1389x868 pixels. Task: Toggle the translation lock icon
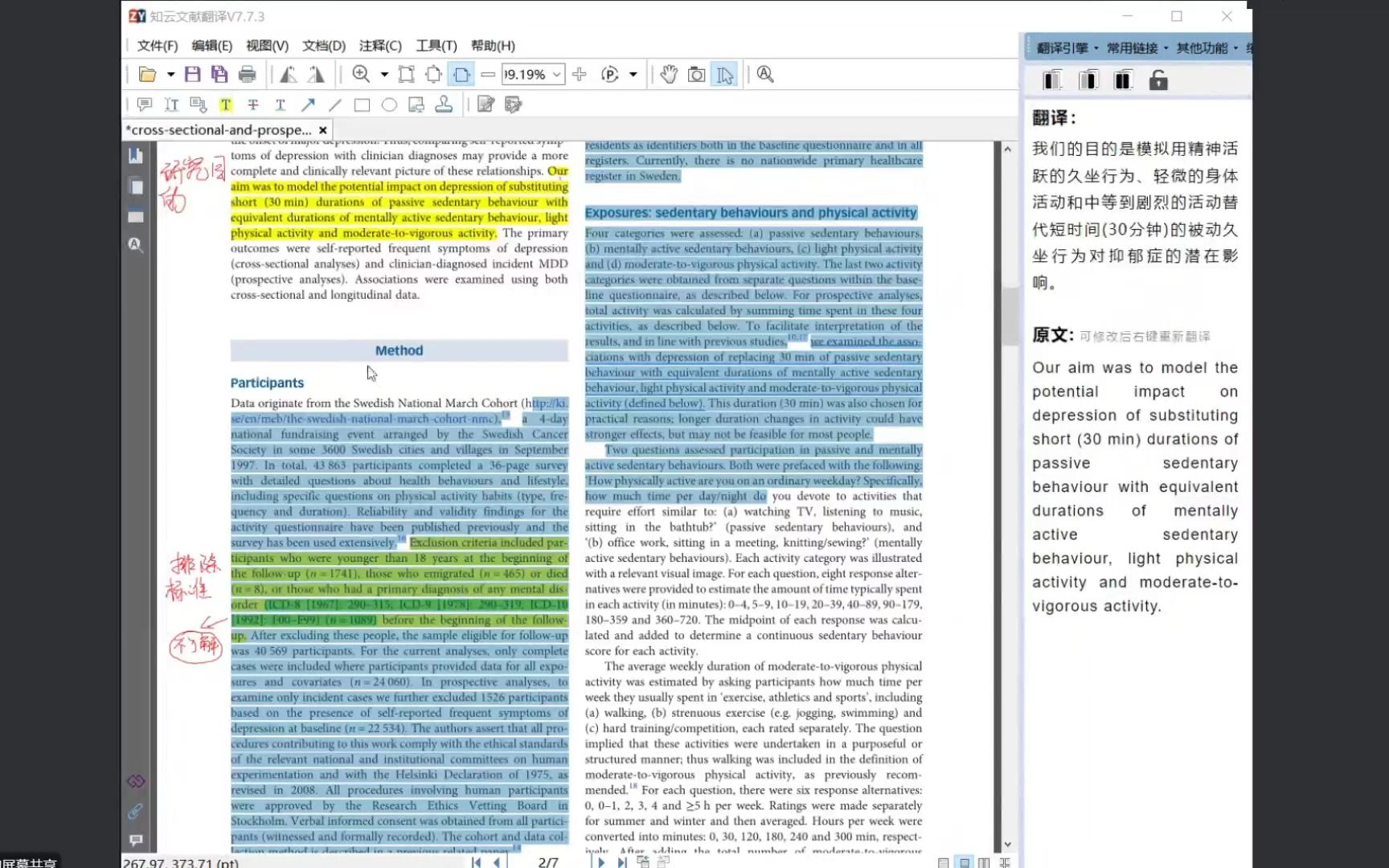1158,80
